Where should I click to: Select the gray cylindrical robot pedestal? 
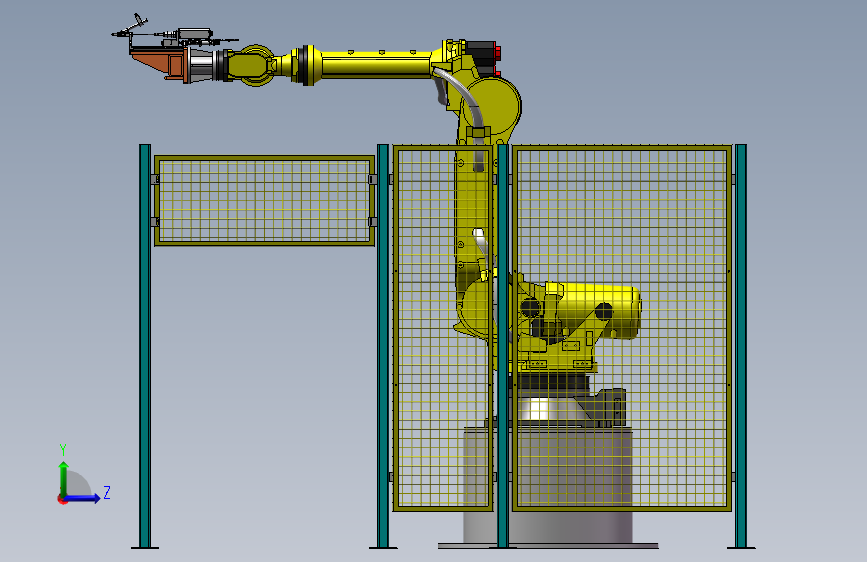(547, 484)
